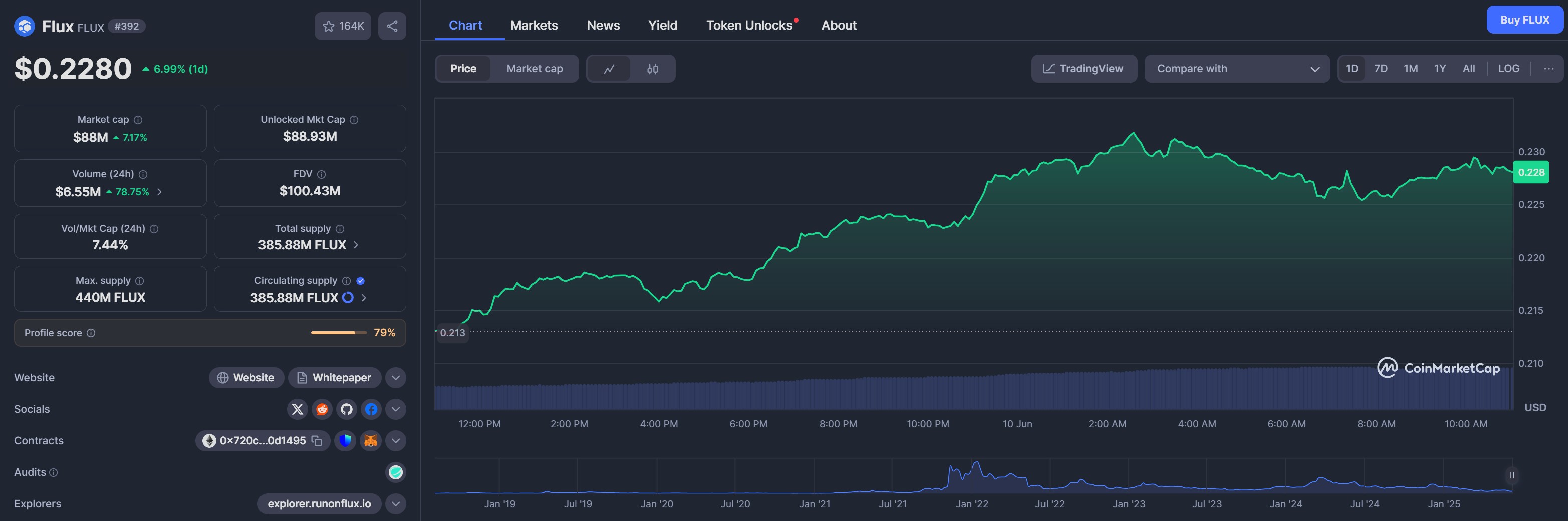Open the Facebook social link

(x=371, y=409)
